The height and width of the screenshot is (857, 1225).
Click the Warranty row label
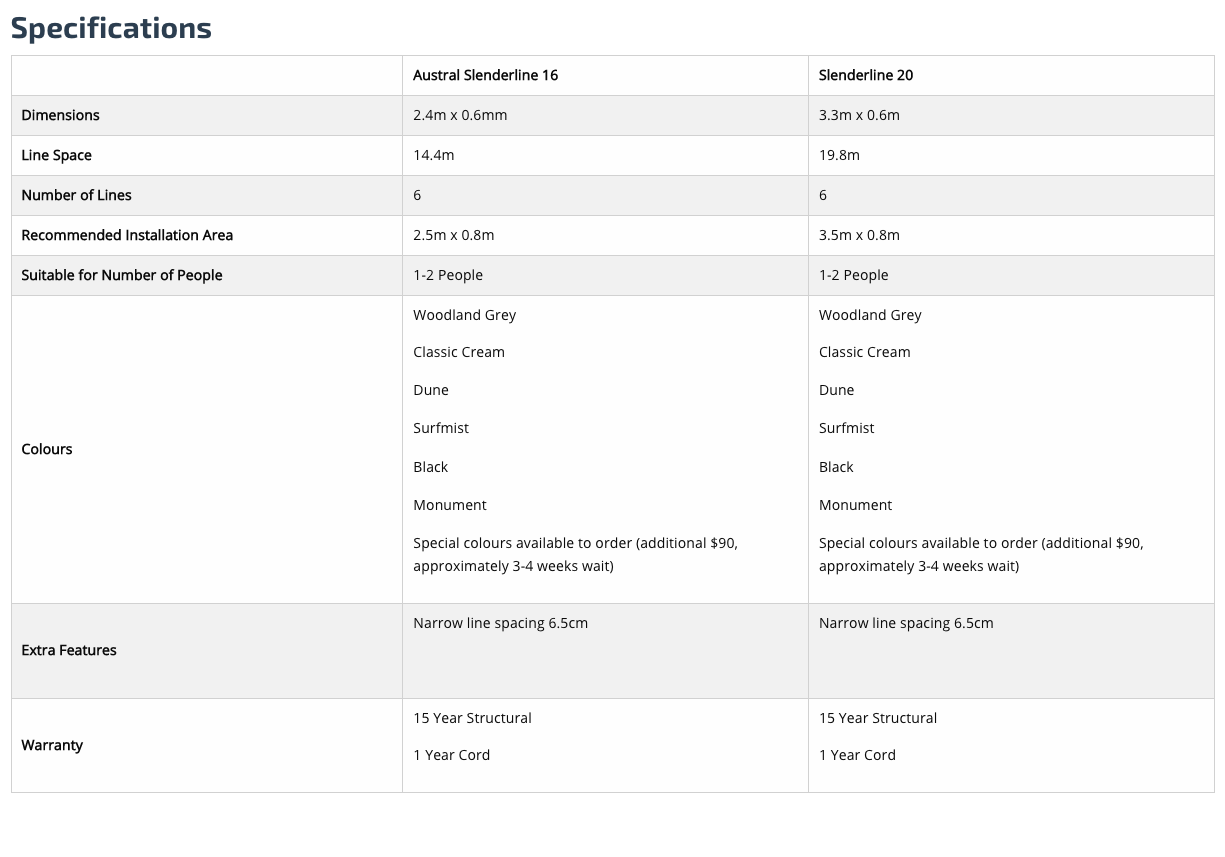pyautogui.click(x=52, y=745)
